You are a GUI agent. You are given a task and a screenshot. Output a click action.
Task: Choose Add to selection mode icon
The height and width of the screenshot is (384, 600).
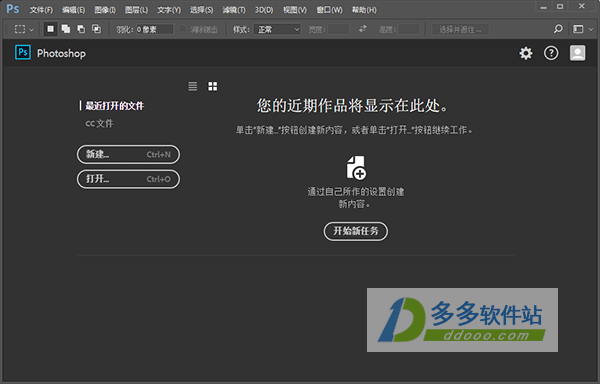66,29
